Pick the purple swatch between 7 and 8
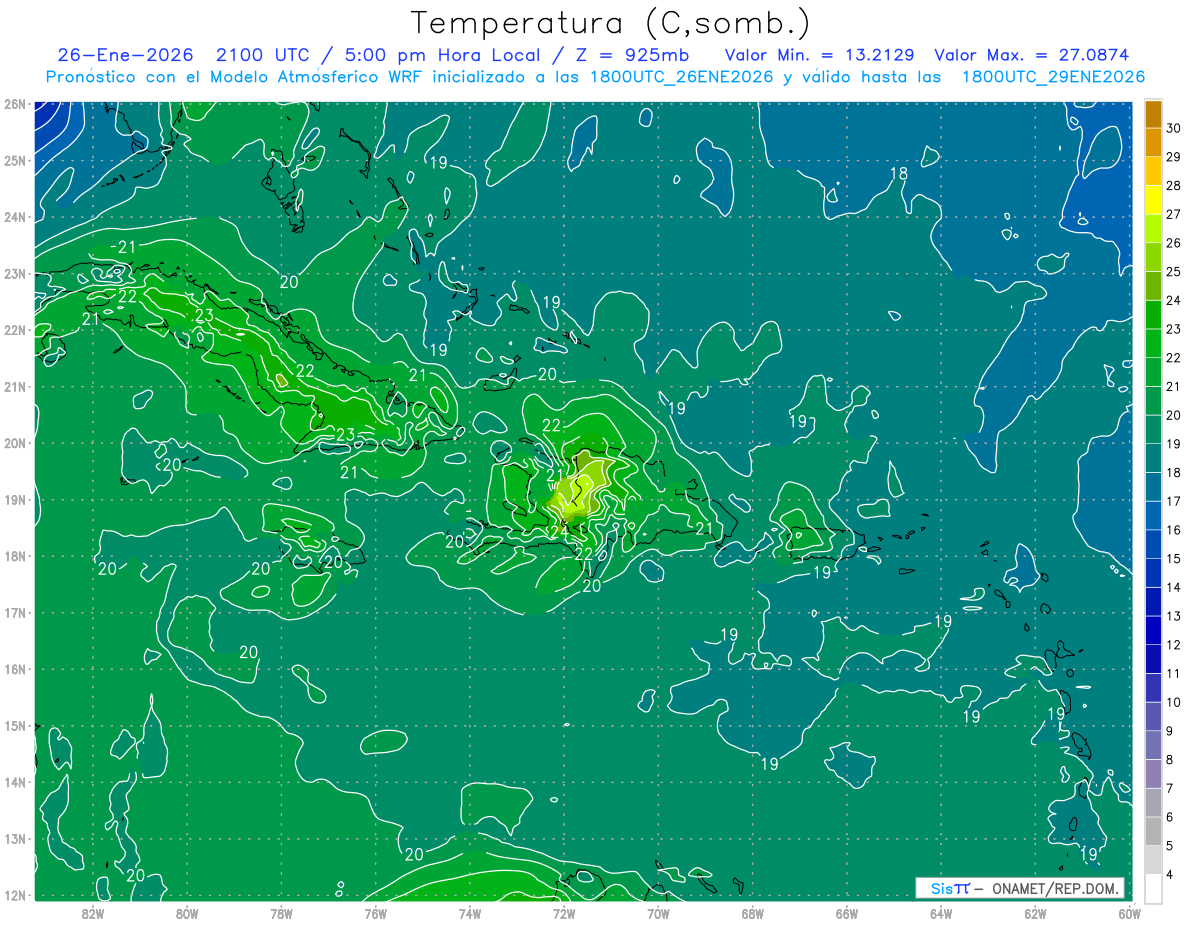1200x927 pixels. 1153,774
